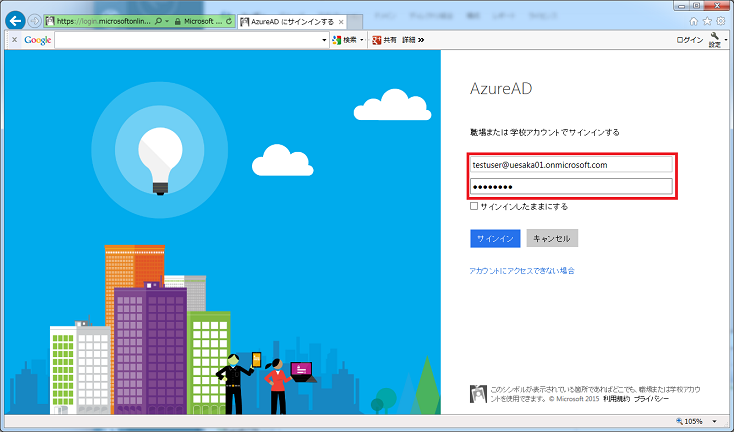The width and height of the screenshot is (734, 432).
Task: Open favorites star icon
Action: [x=707, y=21]
